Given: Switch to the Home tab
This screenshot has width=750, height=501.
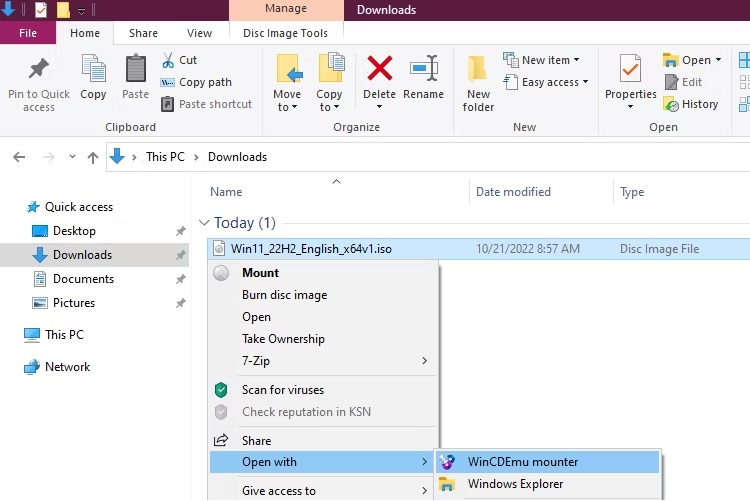Looking at the screenshot, I should (85, 33).
